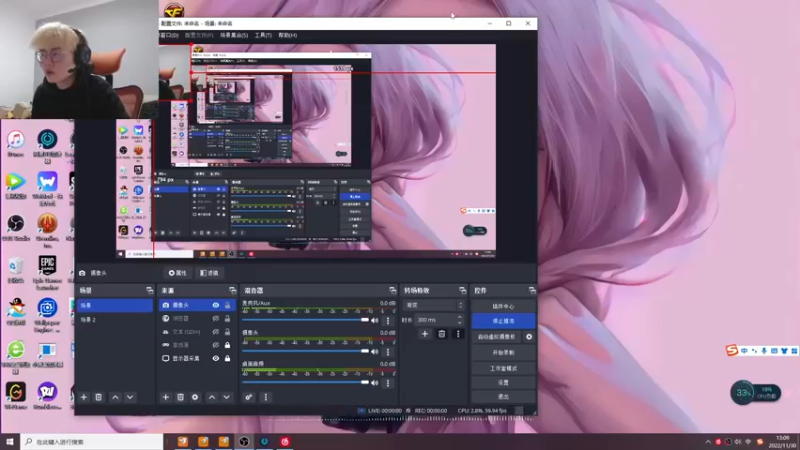The height and width of the screenshot is (450, 800).
Task: Open the 设置 settings button
Action: click(x=503, y=382)
